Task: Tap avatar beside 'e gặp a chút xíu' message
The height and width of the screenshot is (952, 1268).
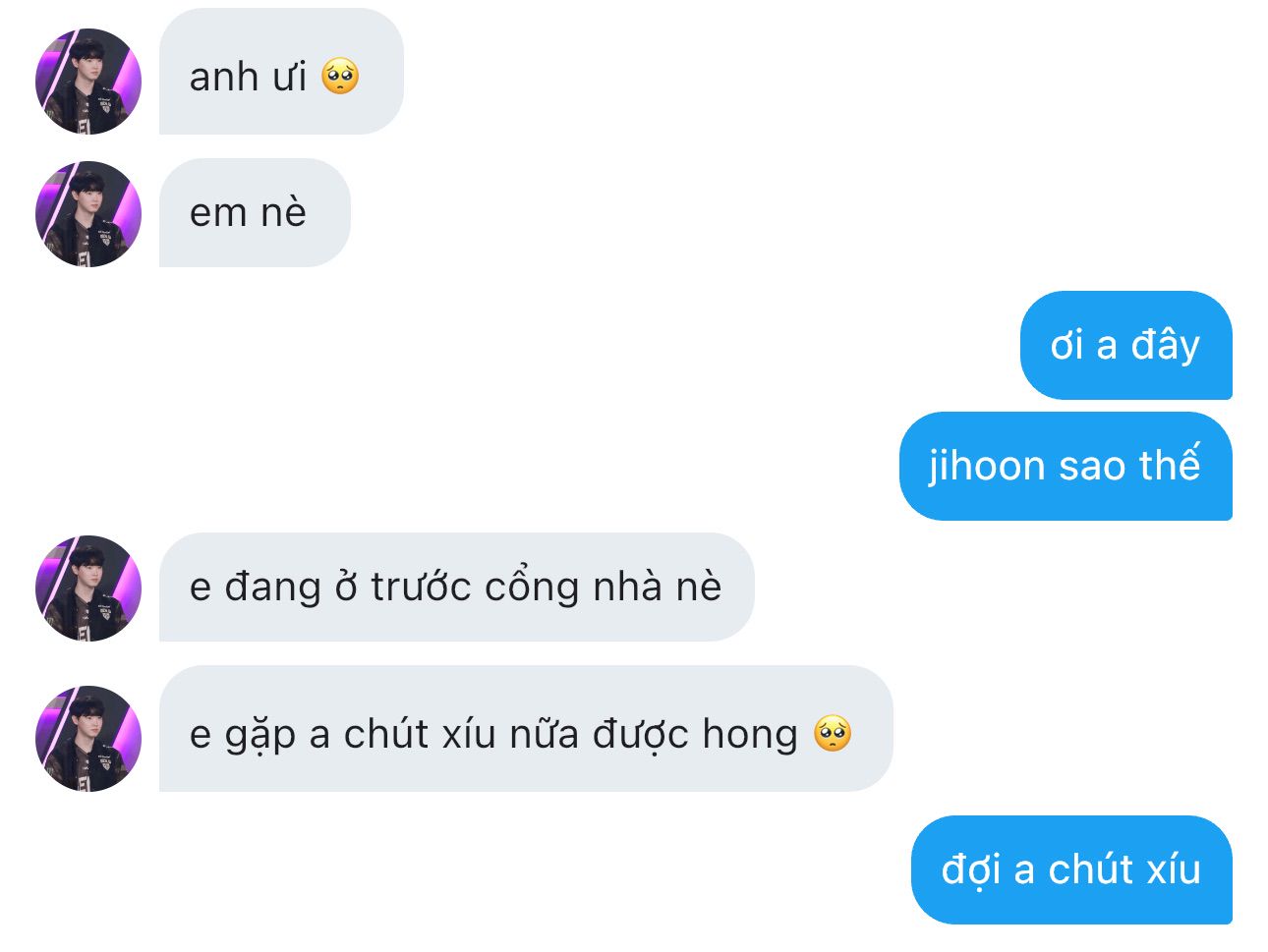Action: 88,739
